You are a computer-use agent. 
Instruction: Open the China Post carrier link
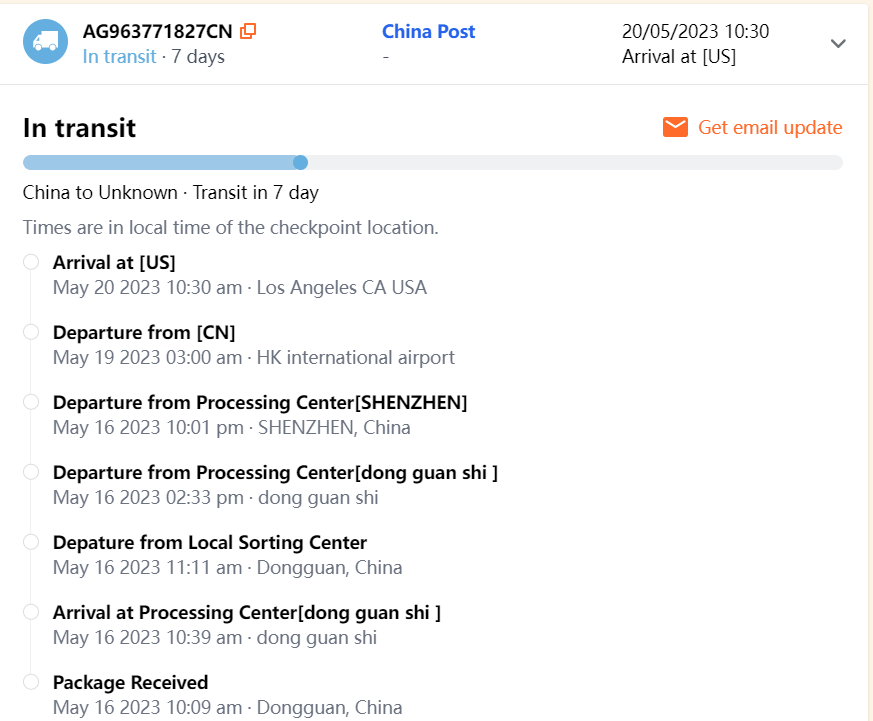[x=428, y=31]
